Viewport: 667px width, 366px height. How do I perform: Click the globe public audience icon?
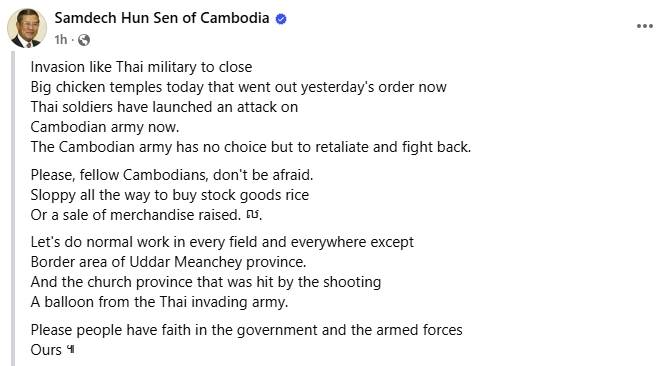tap(84, 40)
